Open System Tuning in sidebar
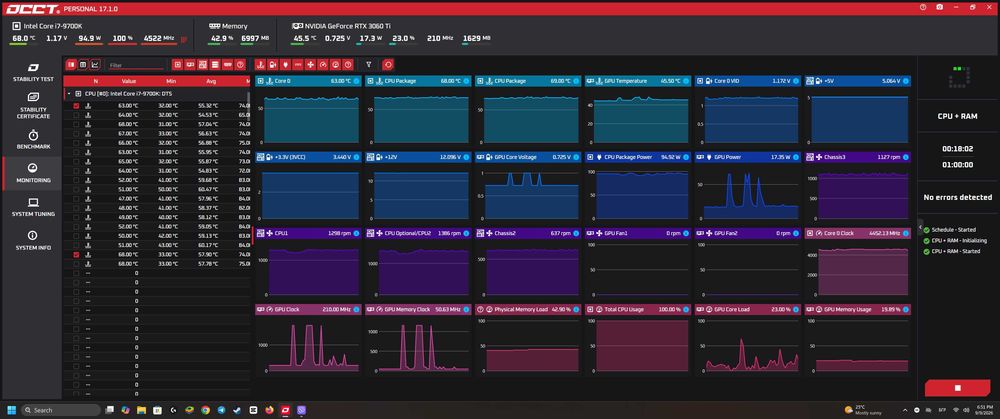Screen dimensions: 1000x419 tap(33, 207)
